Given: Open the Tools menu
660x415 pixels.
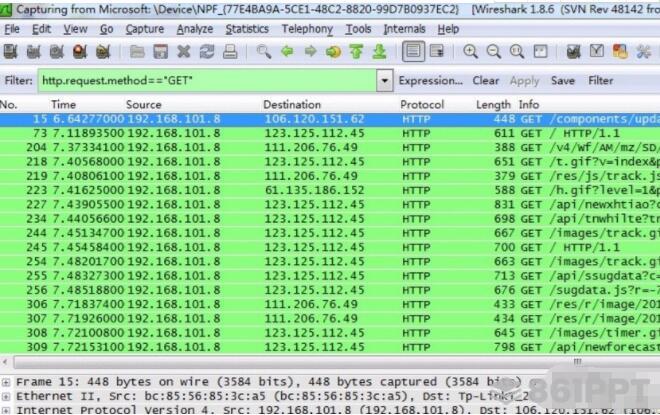Looking at the screenshot, I should click(x=358, y=29).
